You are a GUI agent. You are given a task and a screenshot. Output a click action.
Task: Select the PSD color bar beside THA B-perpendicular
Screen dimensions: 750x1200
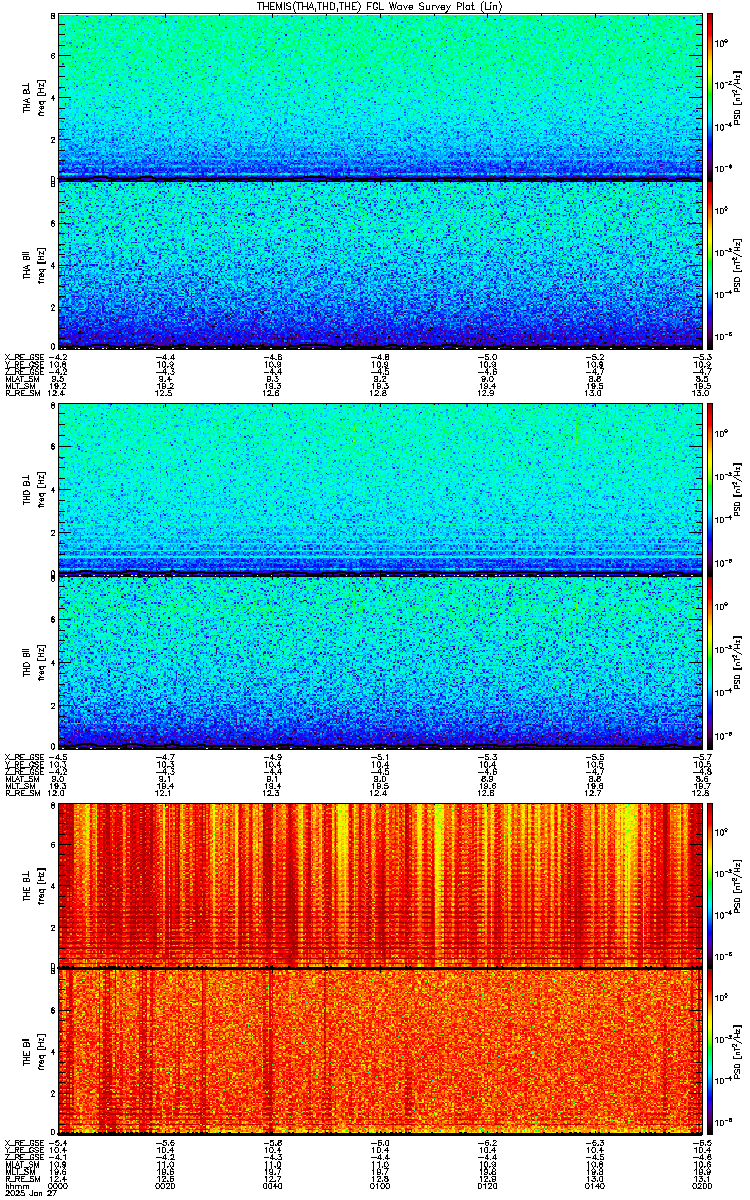coord(711,96)
